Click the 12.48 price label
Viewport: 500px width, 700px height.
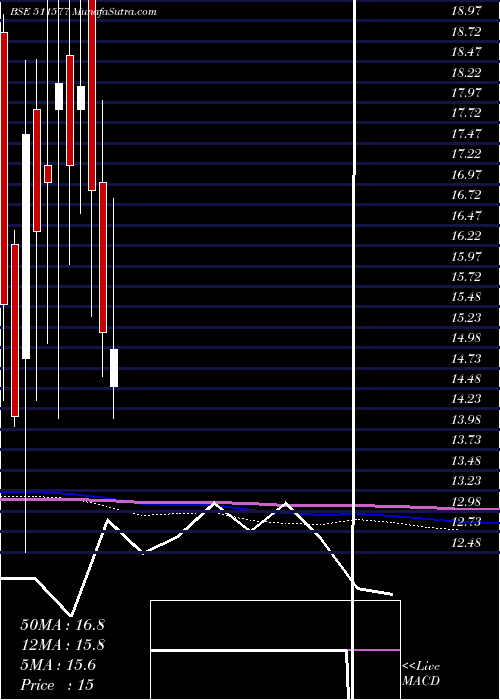[466, 543]
